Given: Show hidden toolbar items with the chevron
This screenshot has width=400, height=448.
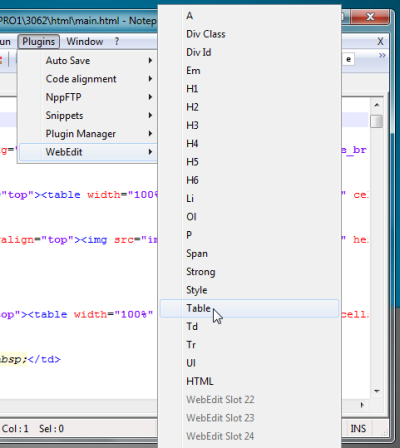Looking at the screenshot, I should pyautogui.click(x=382, y=55).
